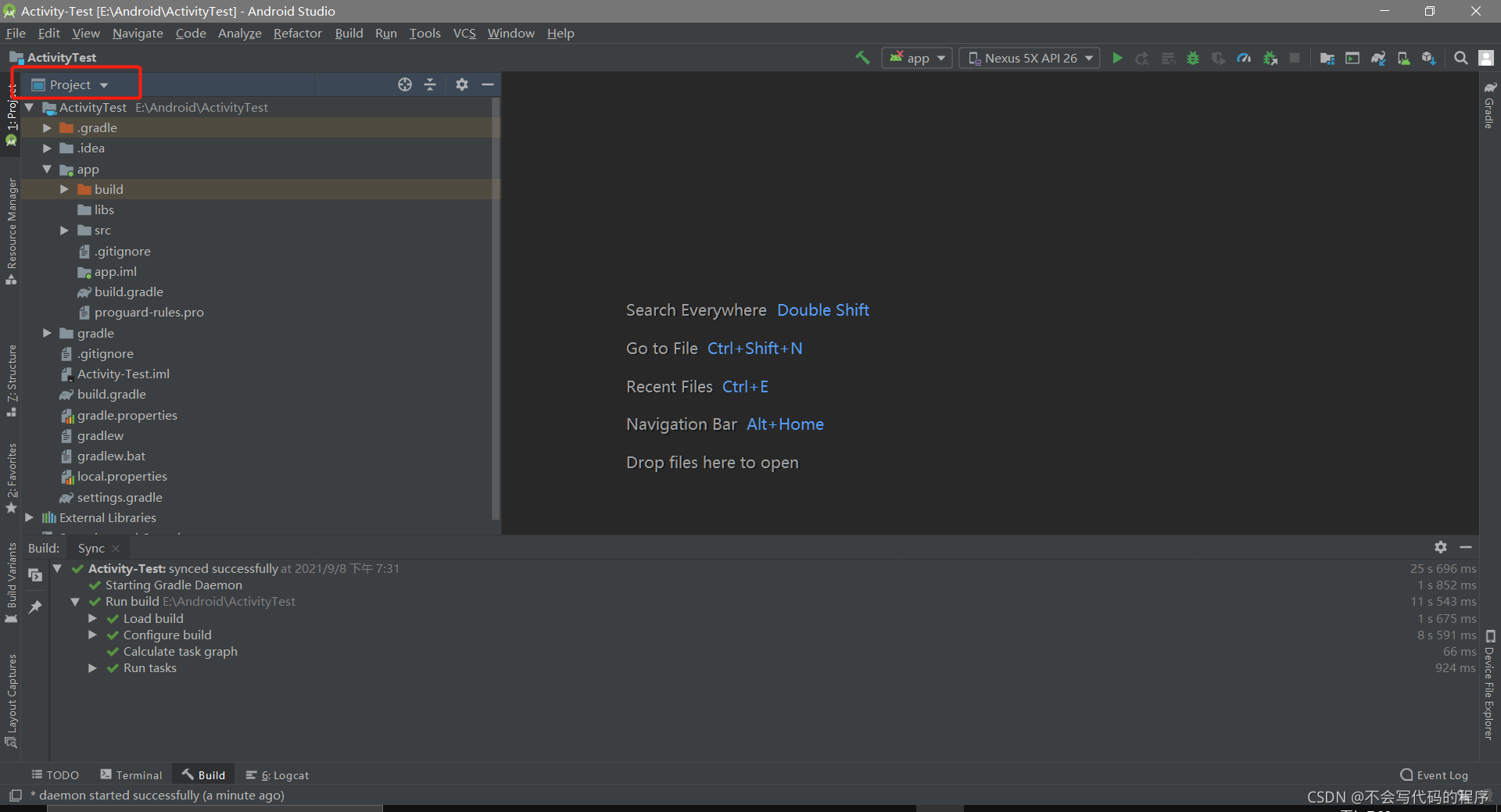Open Build panel settings gear
Image resolution: width=1501 pixels, height=812 pixels.
point(1441,547)
